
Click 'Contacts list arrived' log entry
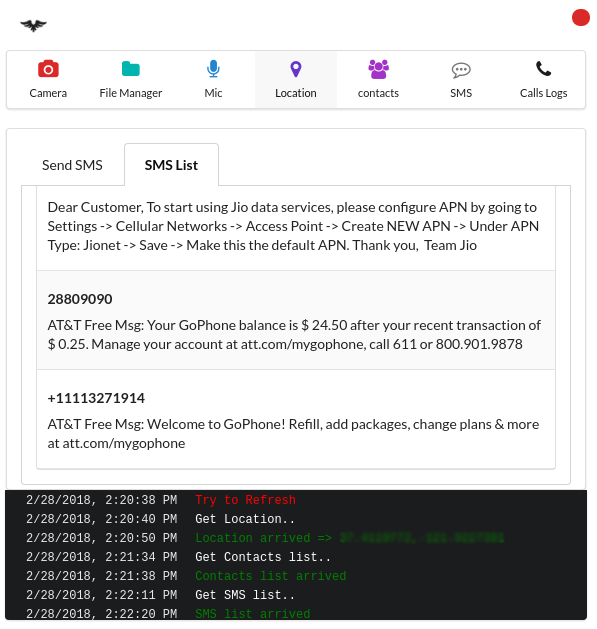click(x=270, y=576)
